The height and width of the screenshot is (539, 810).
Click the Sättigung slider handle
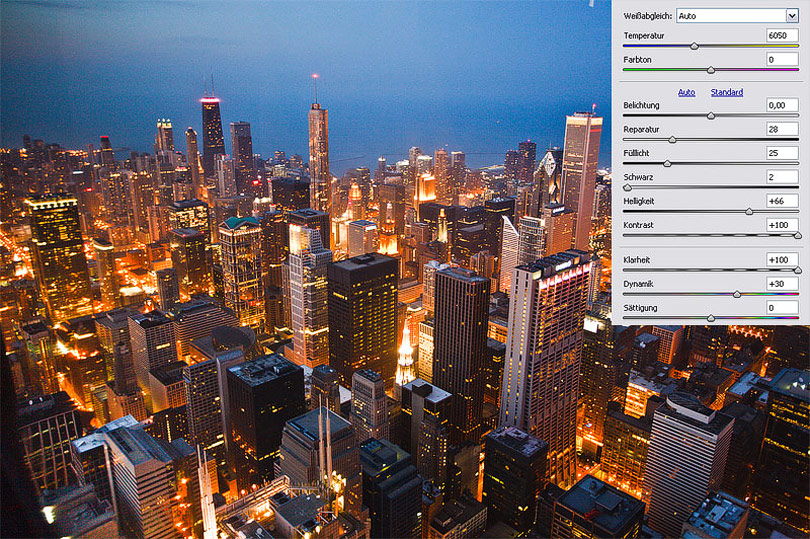pyautogui.click(x=711, y=318)
